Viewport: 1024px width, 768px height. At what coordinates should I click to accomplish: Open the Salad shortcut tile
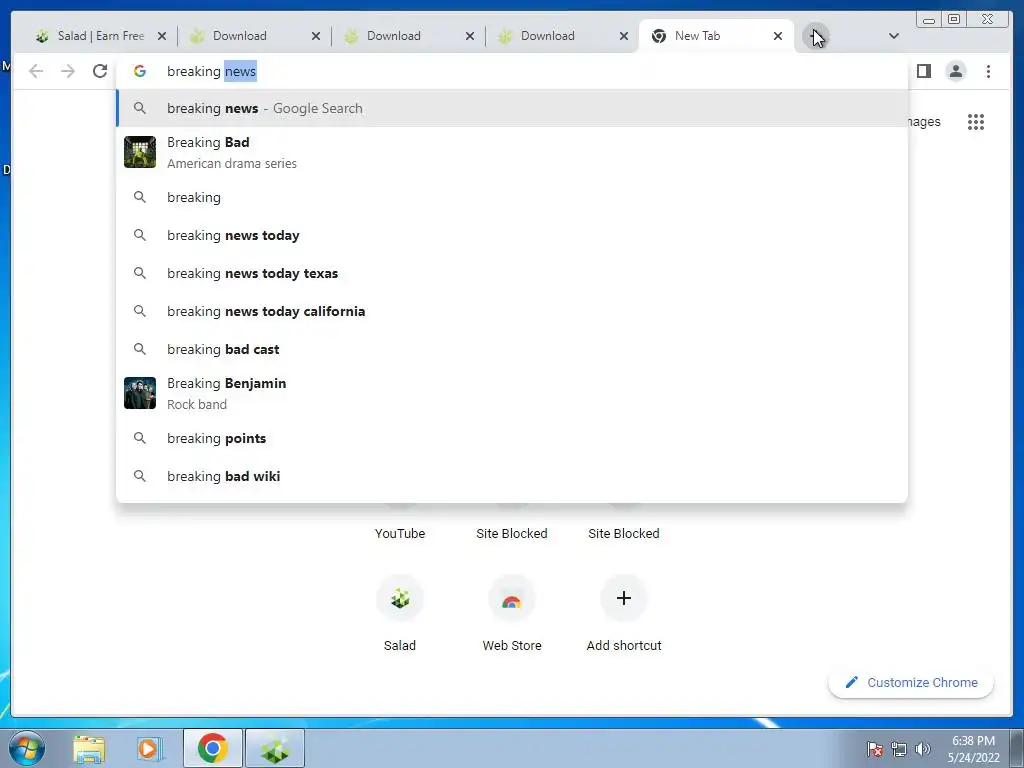(x=400, y=613)
